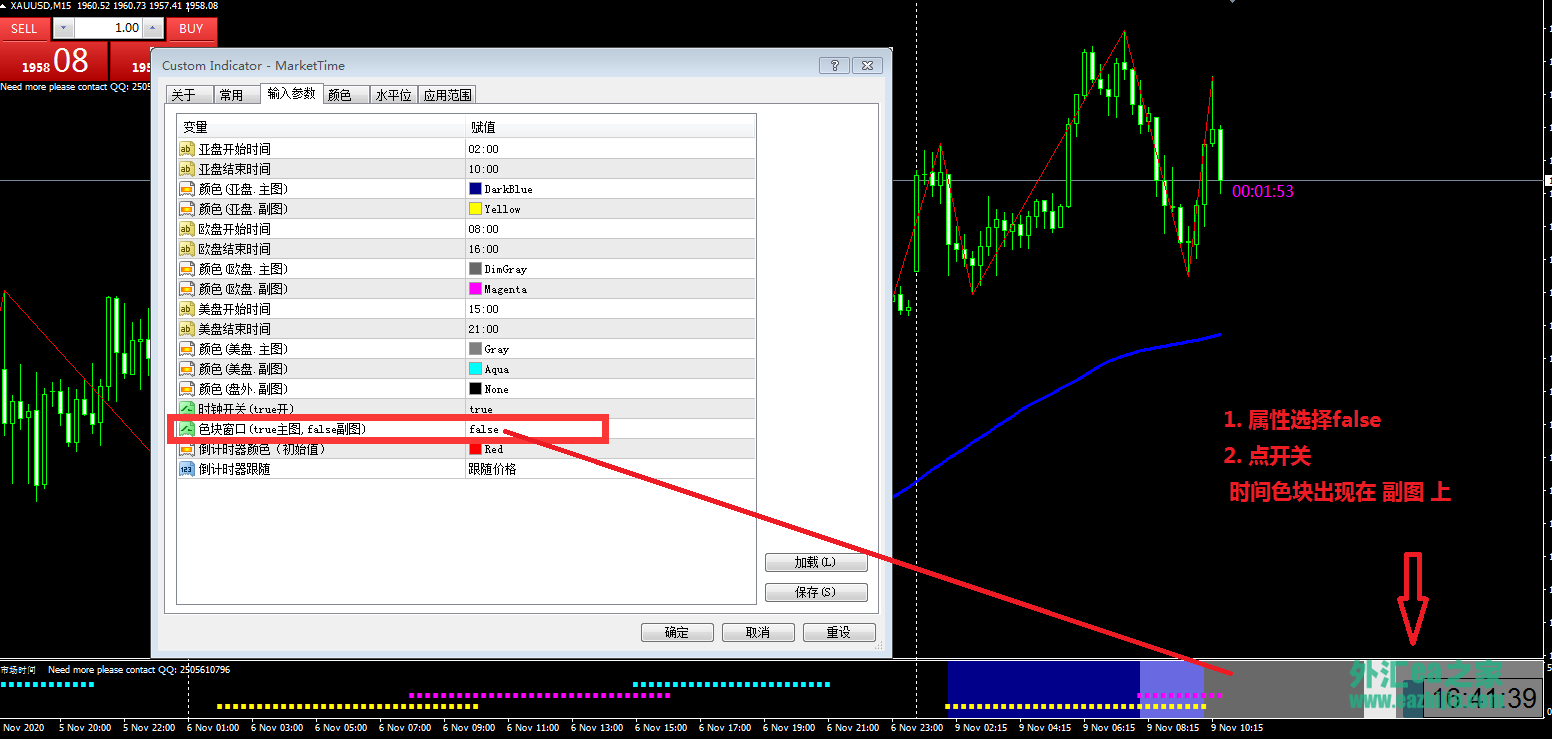Click the string icon beside 欧盘结束时间
The image size is (1552, 739).
point(187,249)
